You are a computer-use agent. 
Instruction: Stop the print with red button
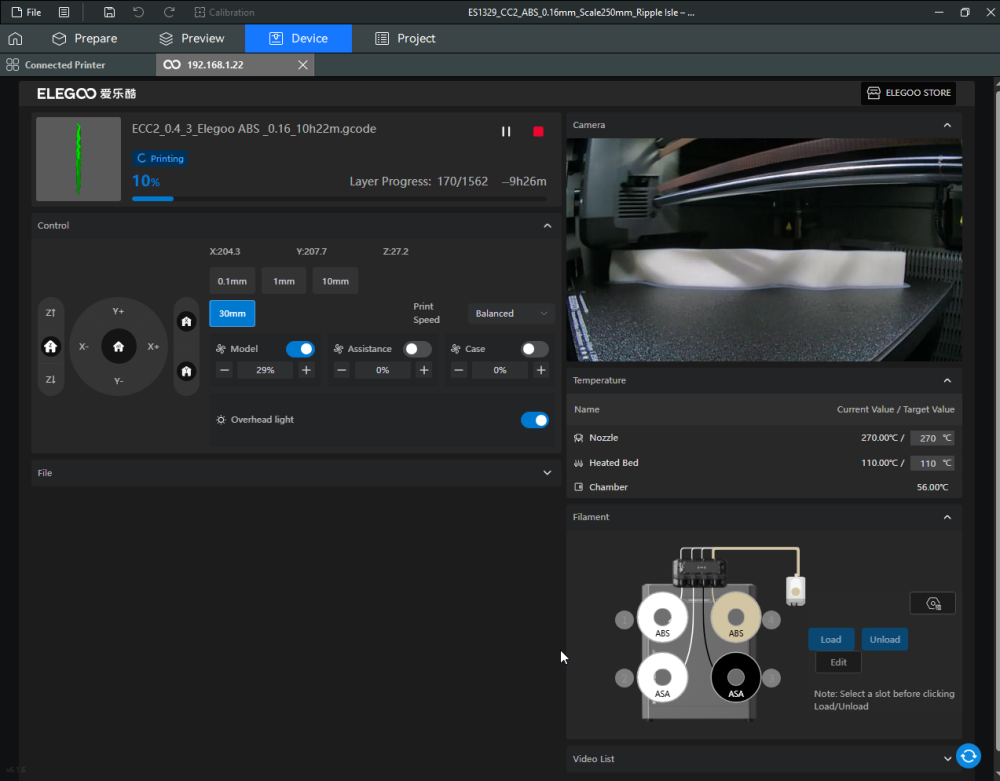click(x=538, y=132)
